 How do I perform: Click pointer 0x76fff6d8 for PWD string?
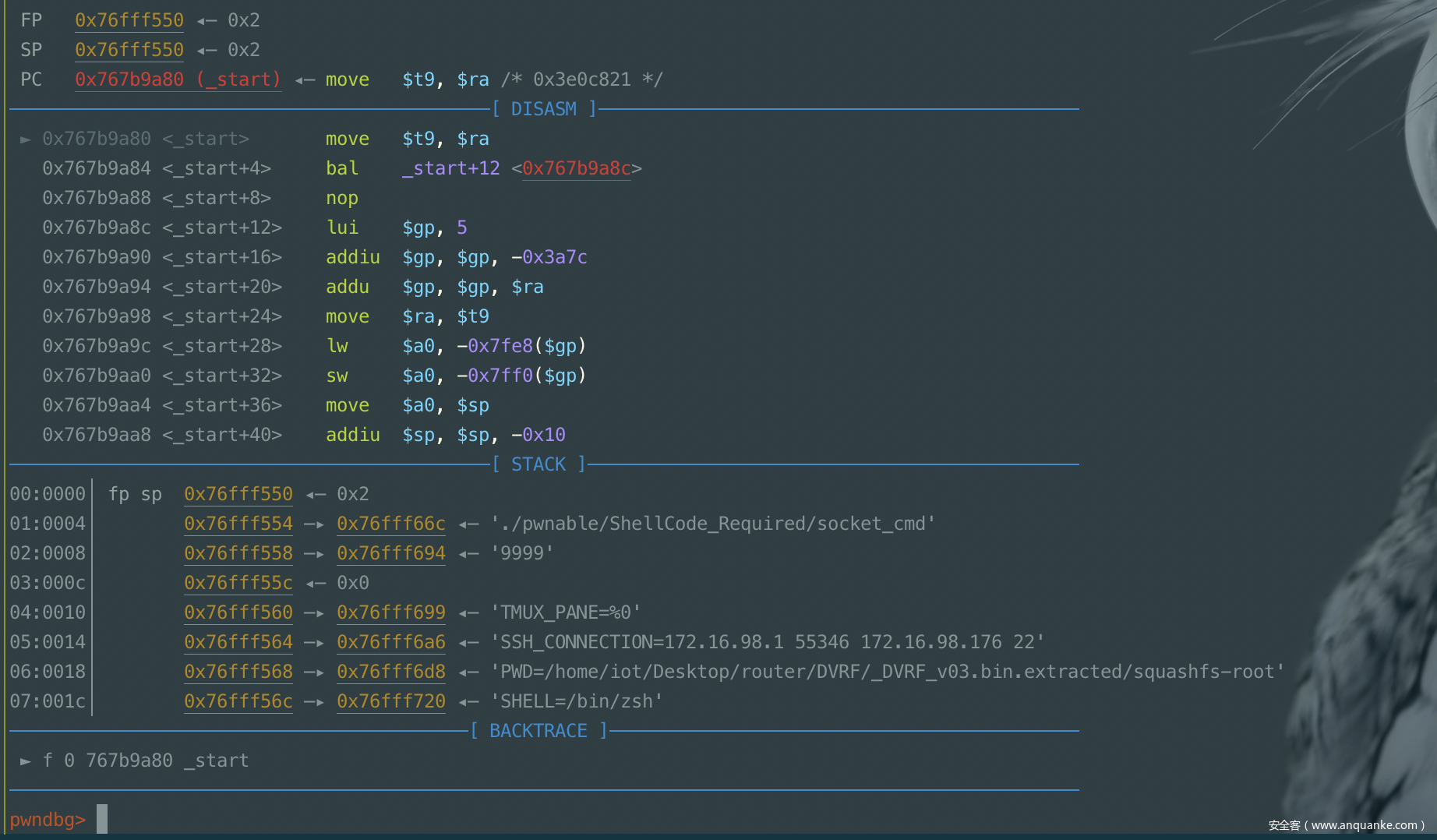(x=391, y=672)
